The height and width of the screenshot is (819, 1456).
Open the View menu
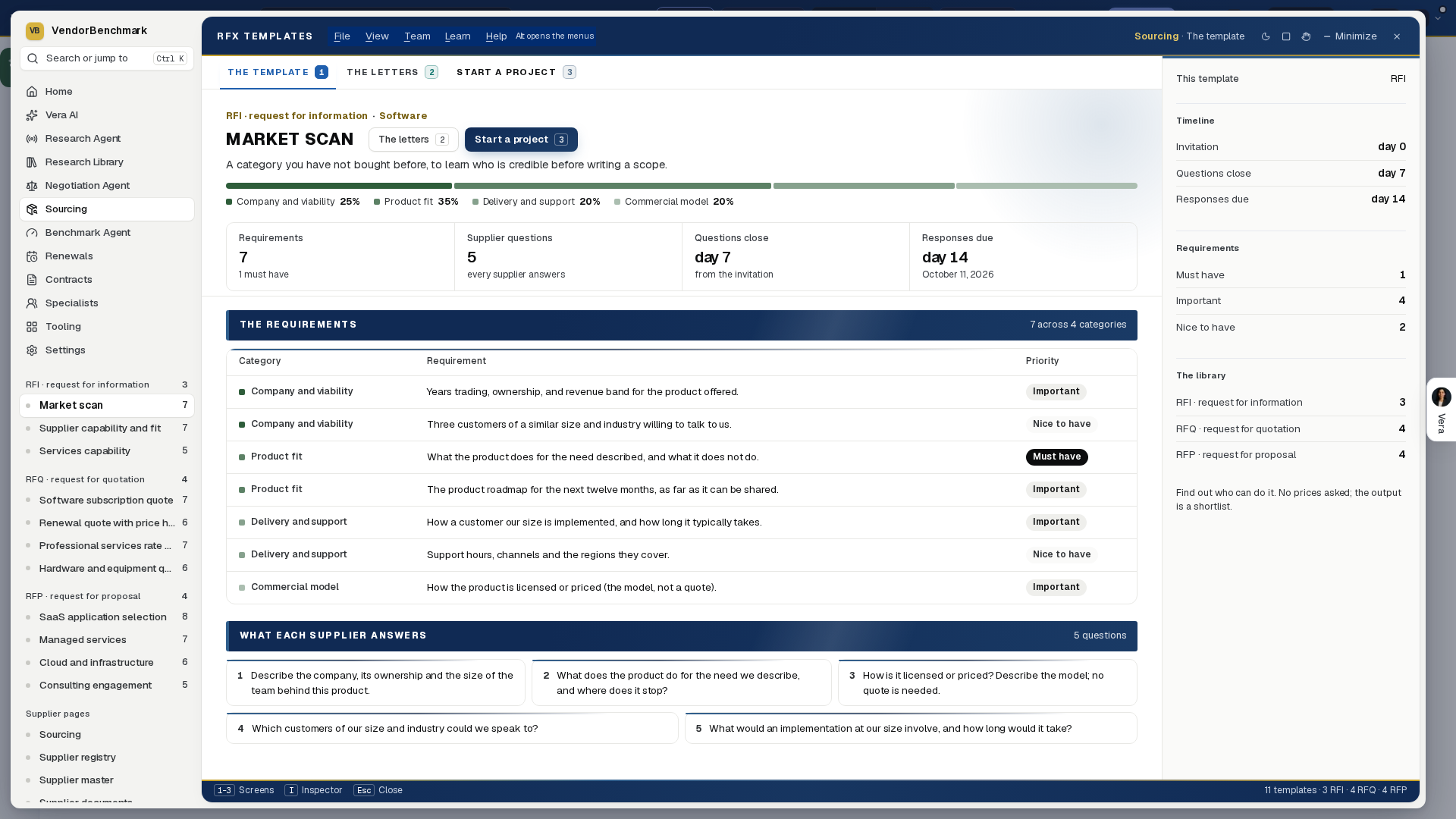tap(377, 36)
